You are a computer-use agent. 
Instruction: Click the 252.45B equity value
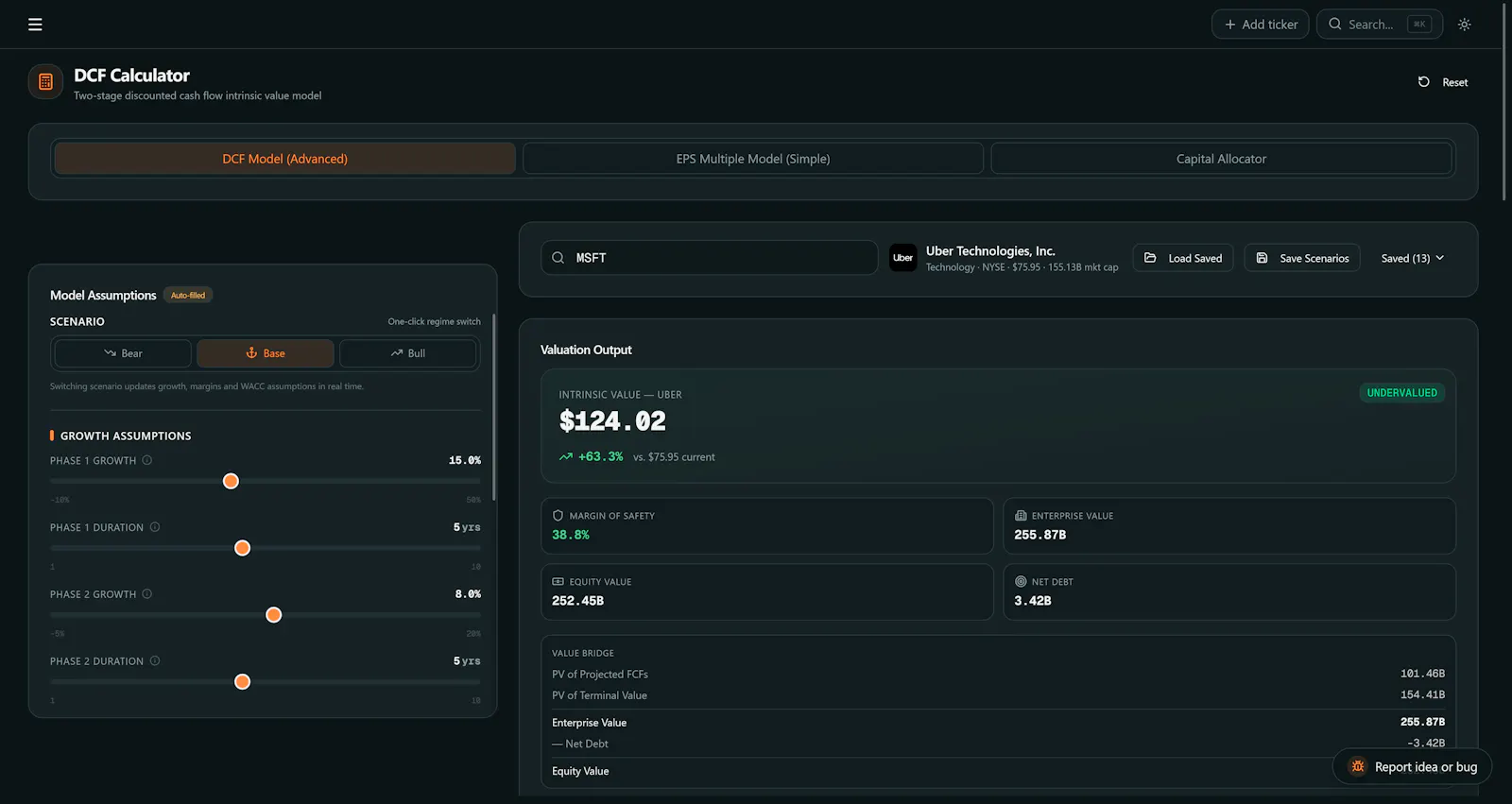[x=577, y=601]
